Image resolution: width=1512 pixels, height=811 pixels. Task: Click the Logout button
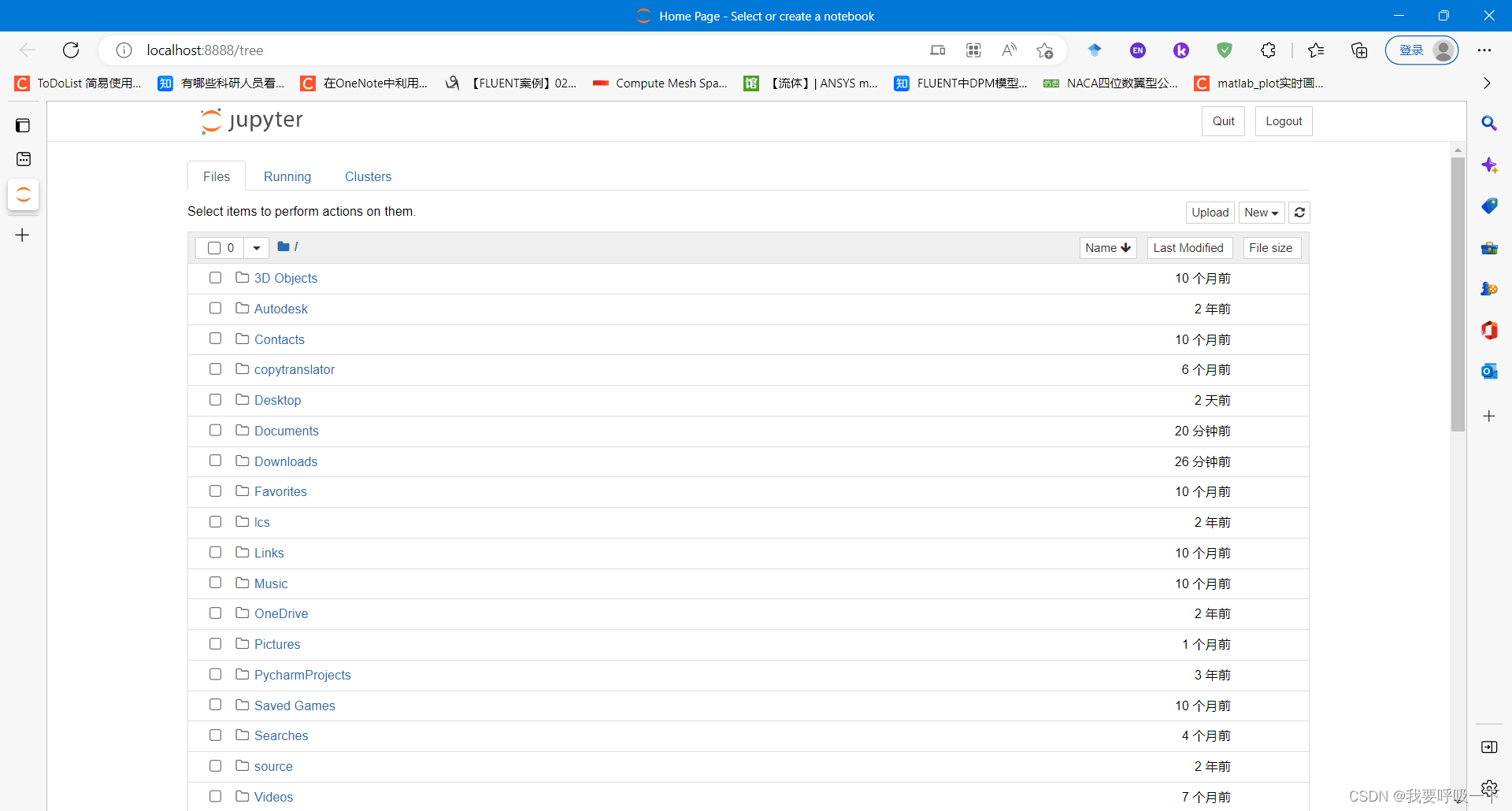click(1283, 120)
